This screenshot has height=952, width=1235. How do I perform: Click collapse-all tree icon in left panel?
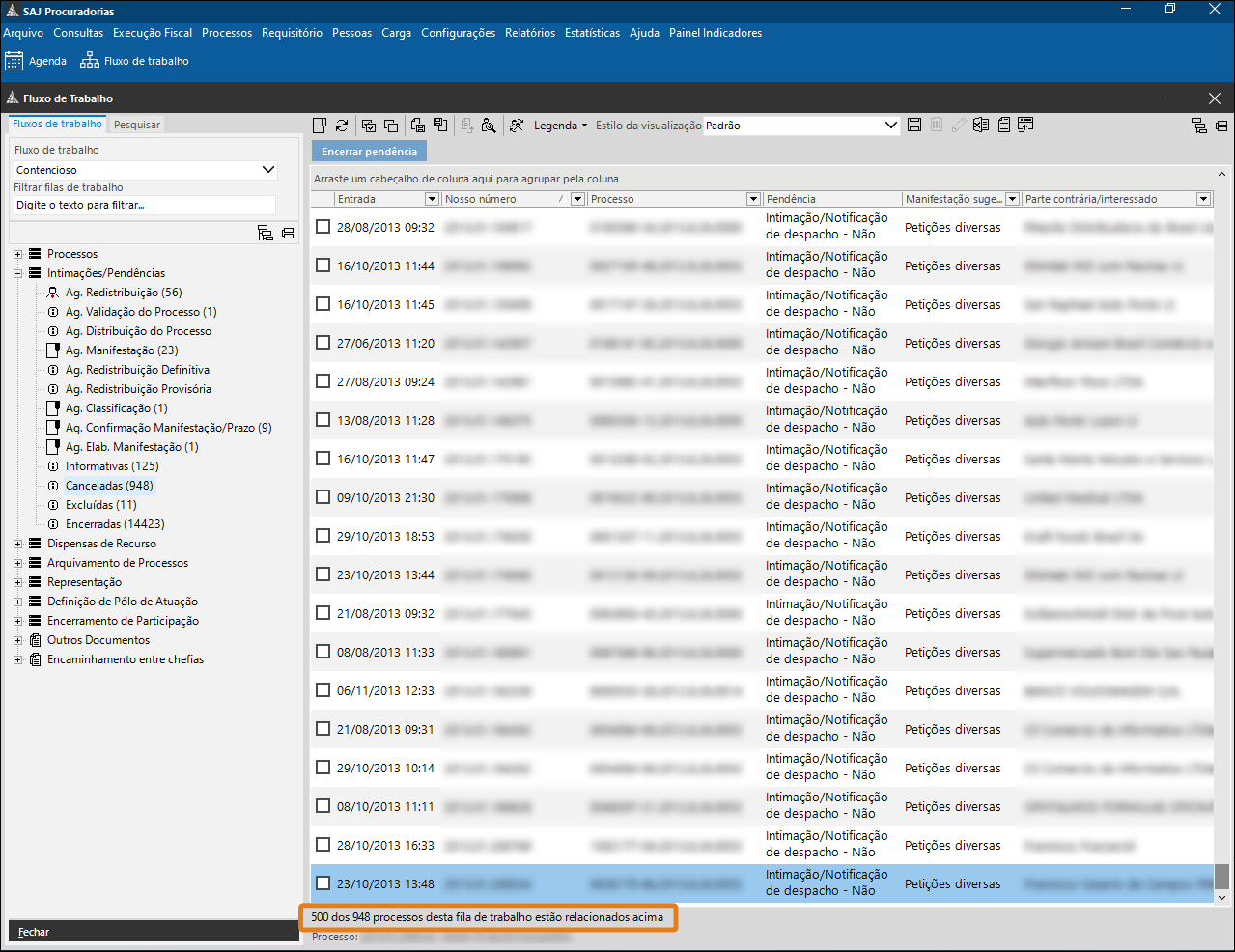click(x=288, y=233)
